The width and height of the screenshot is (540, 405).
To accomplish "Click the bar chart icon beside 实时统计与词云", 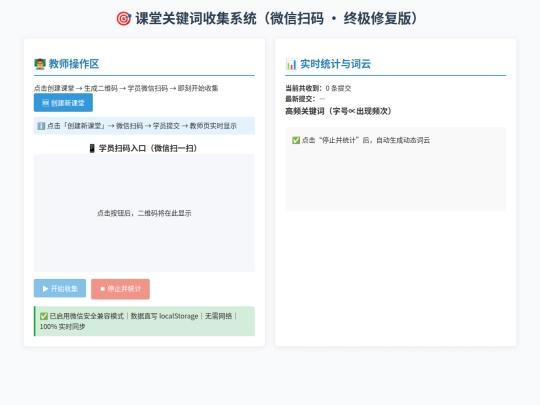I will pyautogui.click(x=291, y=64).
